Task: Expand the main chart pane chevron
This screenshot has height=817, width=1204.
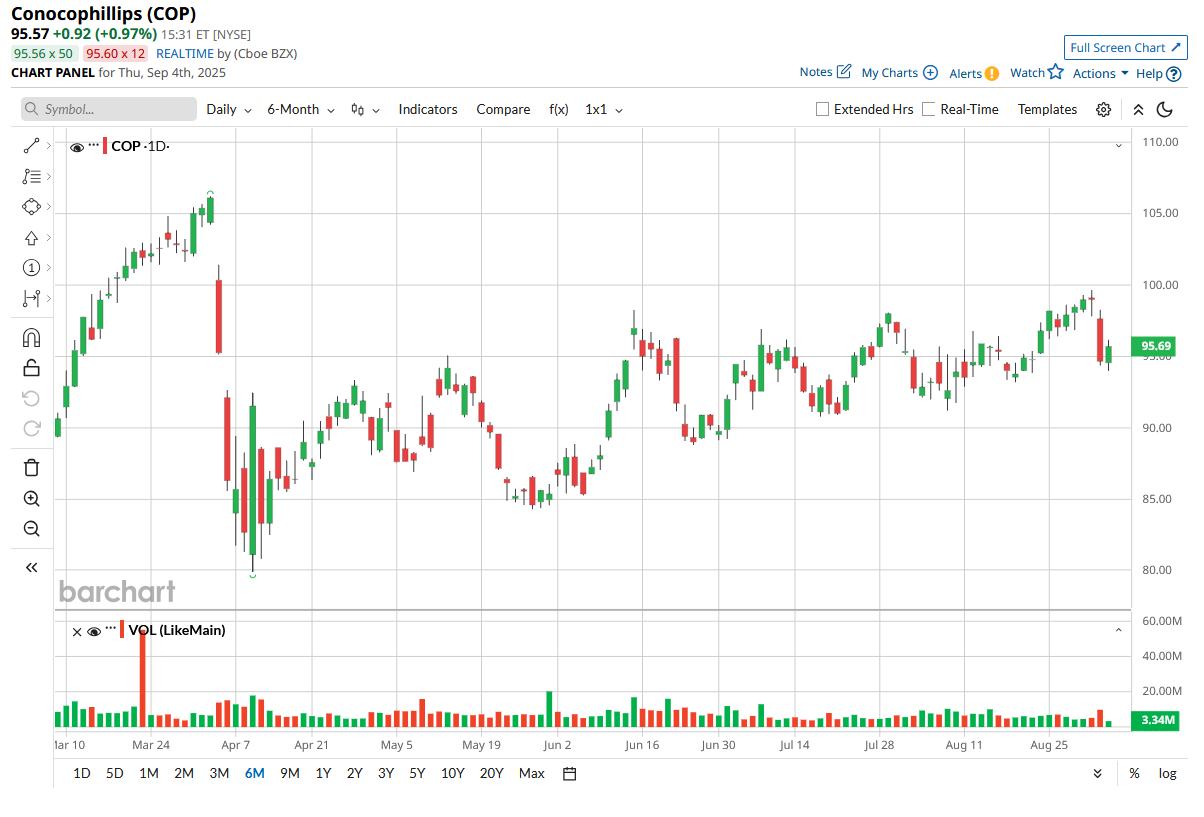Action: [1119, 146]
